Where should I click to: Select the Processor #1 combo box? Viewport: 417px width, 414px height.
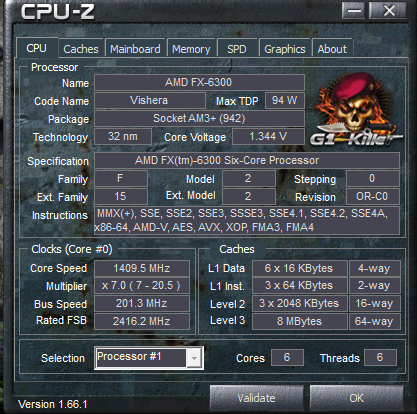point(149,358)
